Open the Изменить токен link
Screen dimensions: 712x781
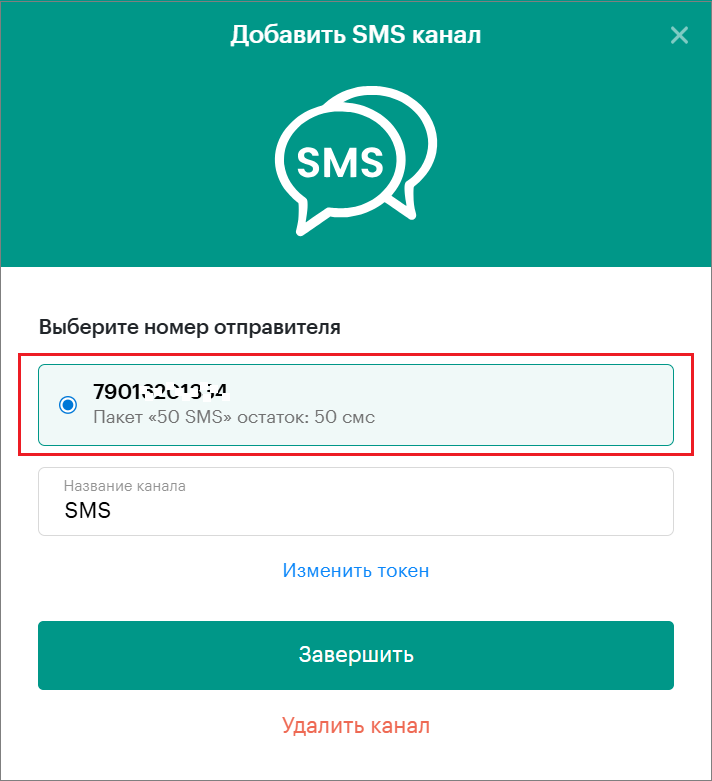pyautogui.click(x=356, y=570)
